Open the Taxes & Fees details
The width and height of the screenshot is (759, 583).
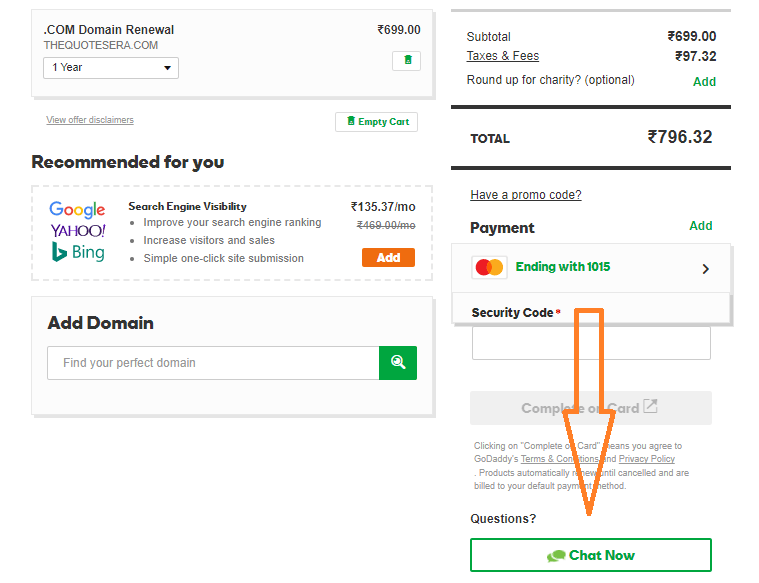click(502, 56)
